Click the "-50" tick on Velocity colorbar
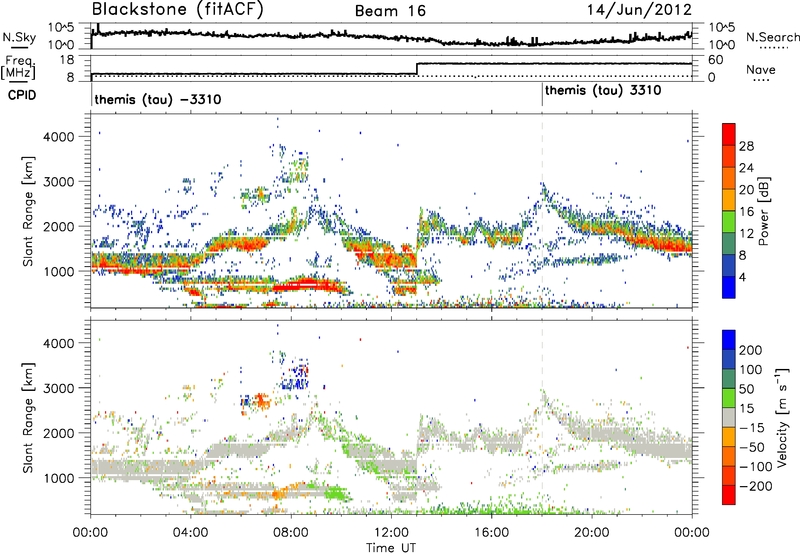The image size is (800, 554). coord(753,447)
